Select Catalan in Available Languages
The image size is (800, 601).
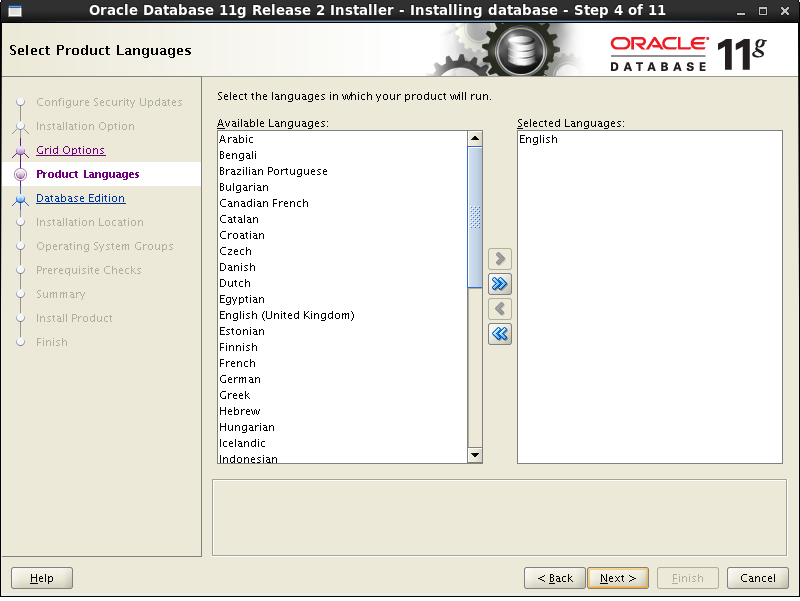click(x=342, y=219)
